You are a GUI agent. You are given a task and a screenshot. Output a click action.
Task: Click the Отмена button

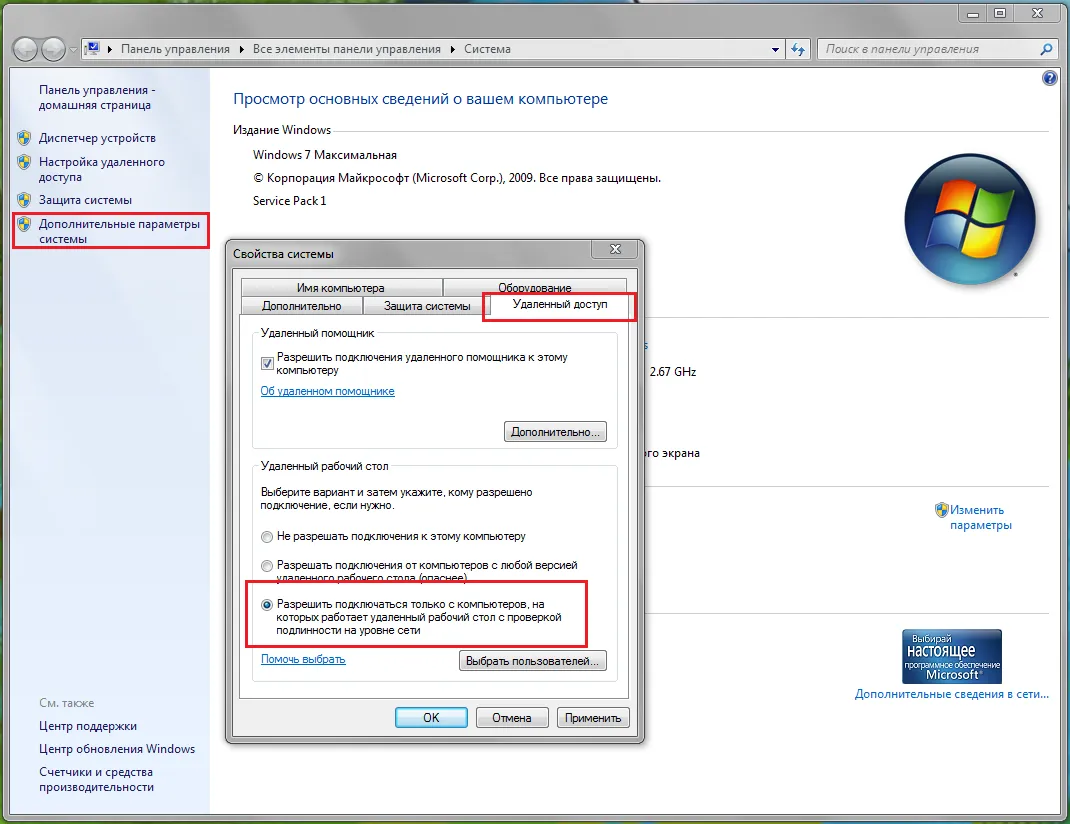pyautogui.click(x=512, y=718)
